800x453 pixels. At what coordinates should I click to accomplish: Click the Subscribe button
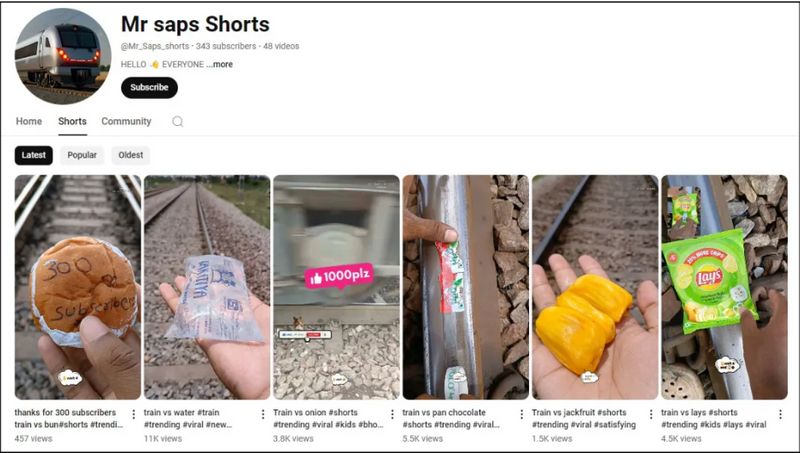click(x=149, y=87)
